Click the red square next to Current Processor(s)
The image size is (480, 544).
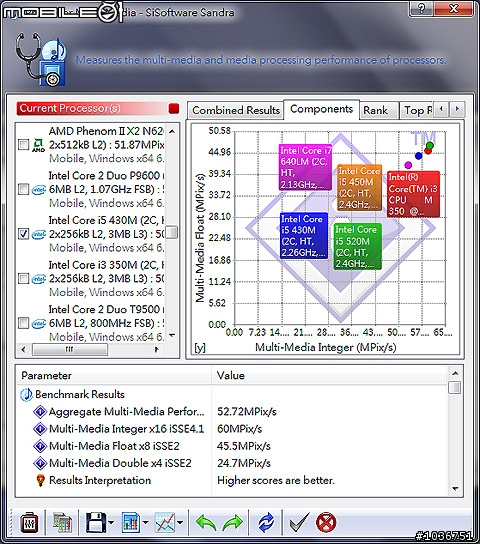tap(174, 109)
